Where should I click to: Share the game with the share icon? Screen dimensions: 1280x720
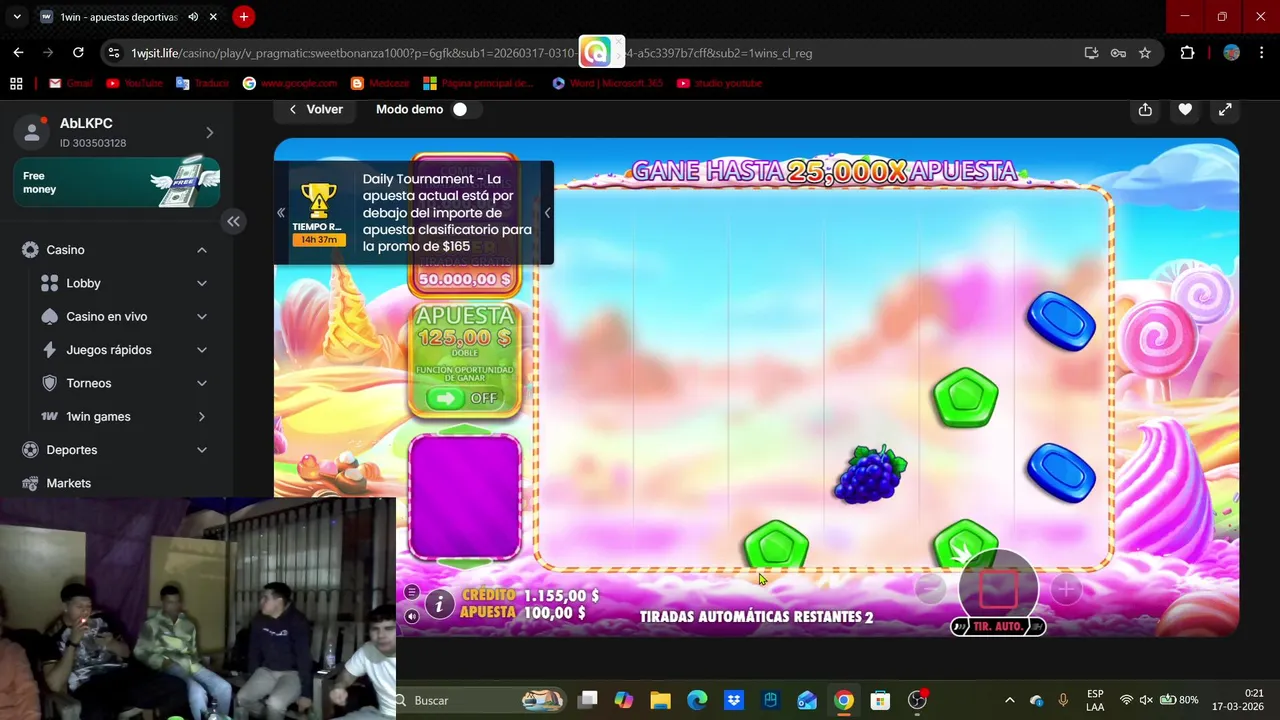(1145, 109)
